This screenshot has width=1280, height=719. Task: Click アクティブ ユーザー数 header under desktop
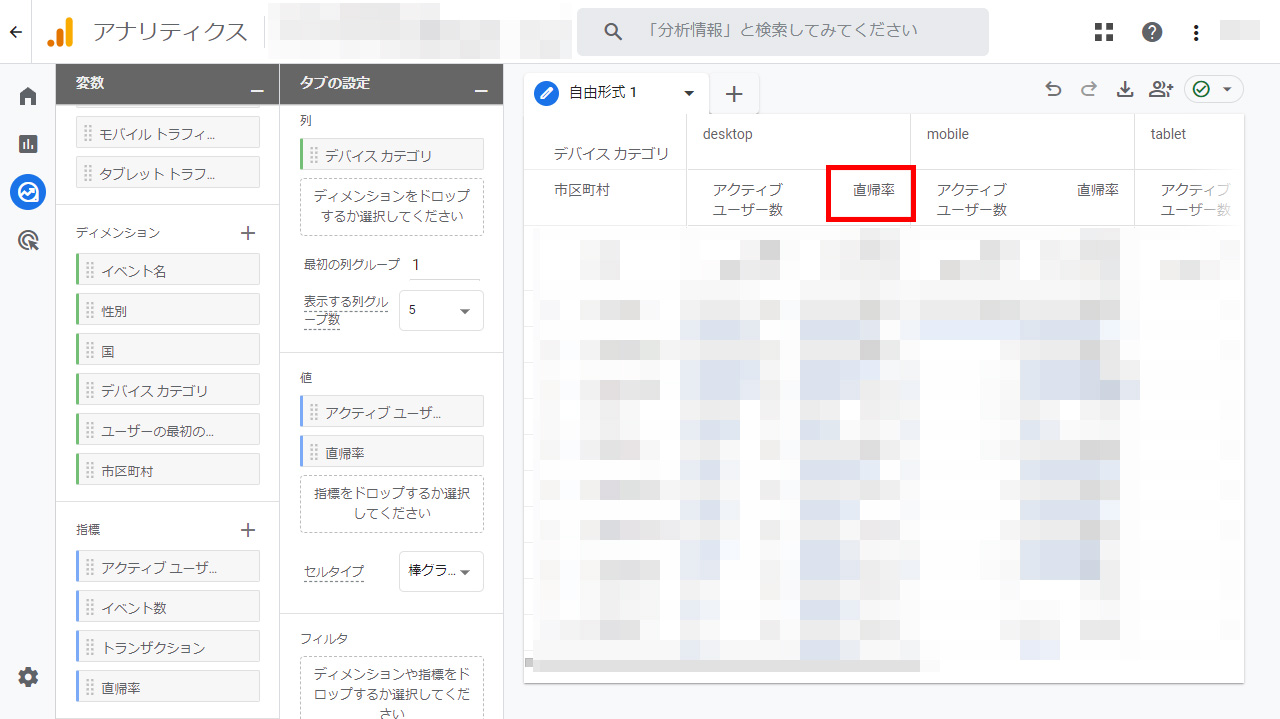[x=748, y=200]
